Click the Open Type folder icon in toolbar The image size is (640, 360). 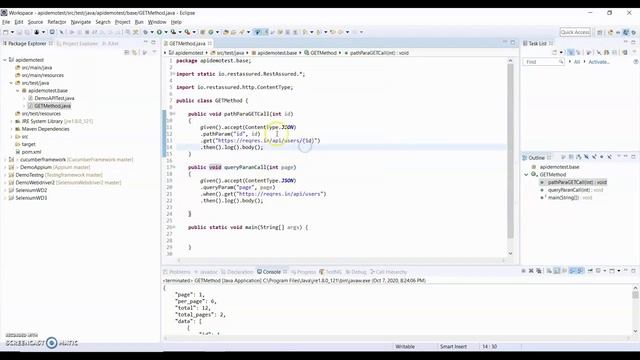226,32
